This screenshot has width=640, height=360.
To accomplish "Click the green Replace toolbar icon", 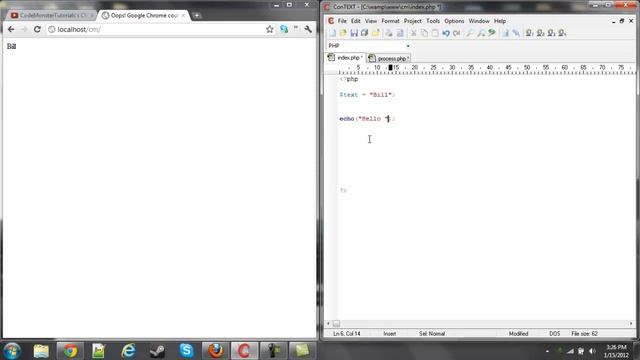I will click(492, 33).
